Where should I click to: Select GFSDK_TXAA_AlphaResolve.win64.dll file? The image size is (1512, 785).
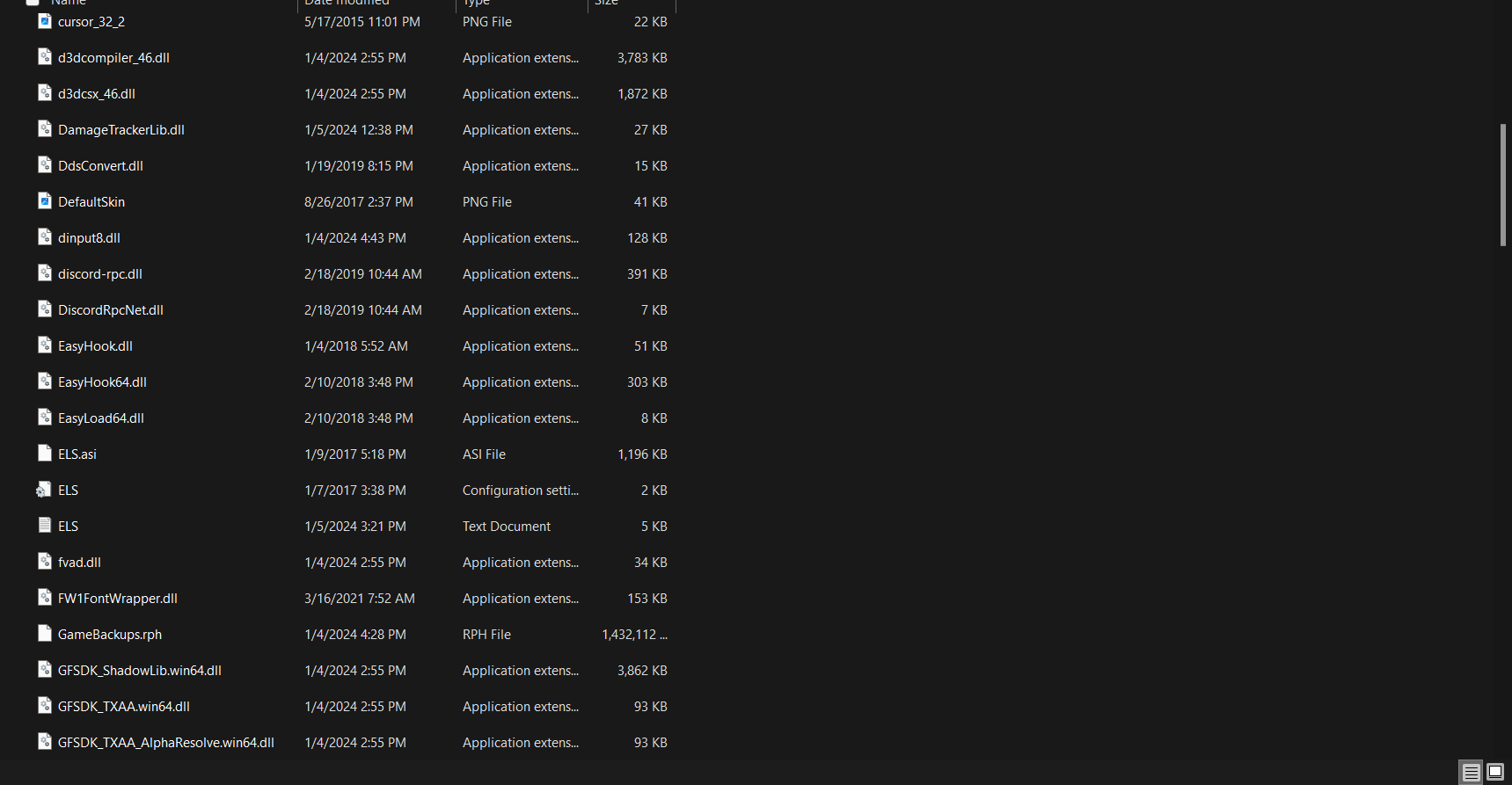166,742
